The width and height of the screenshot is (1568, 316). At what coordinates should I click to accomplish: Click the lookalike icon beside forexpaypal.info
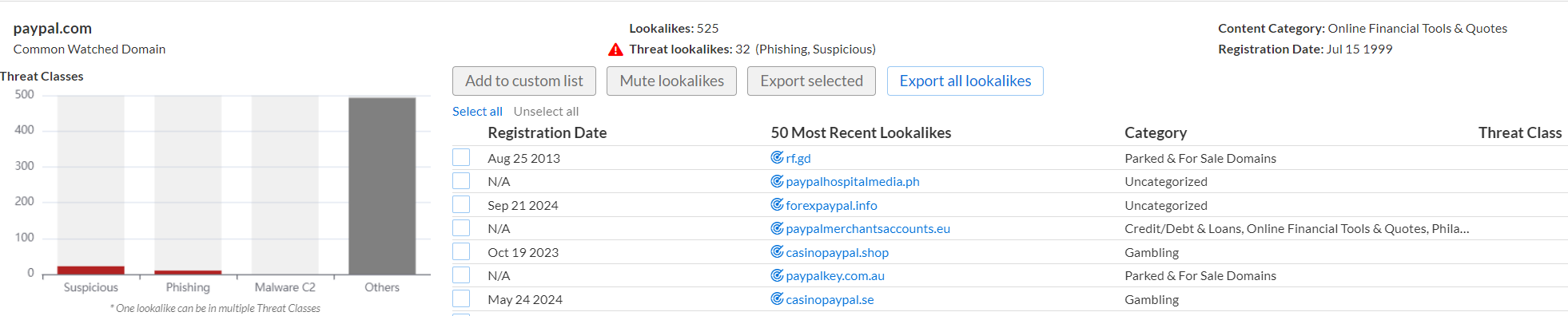pos(777,204)
